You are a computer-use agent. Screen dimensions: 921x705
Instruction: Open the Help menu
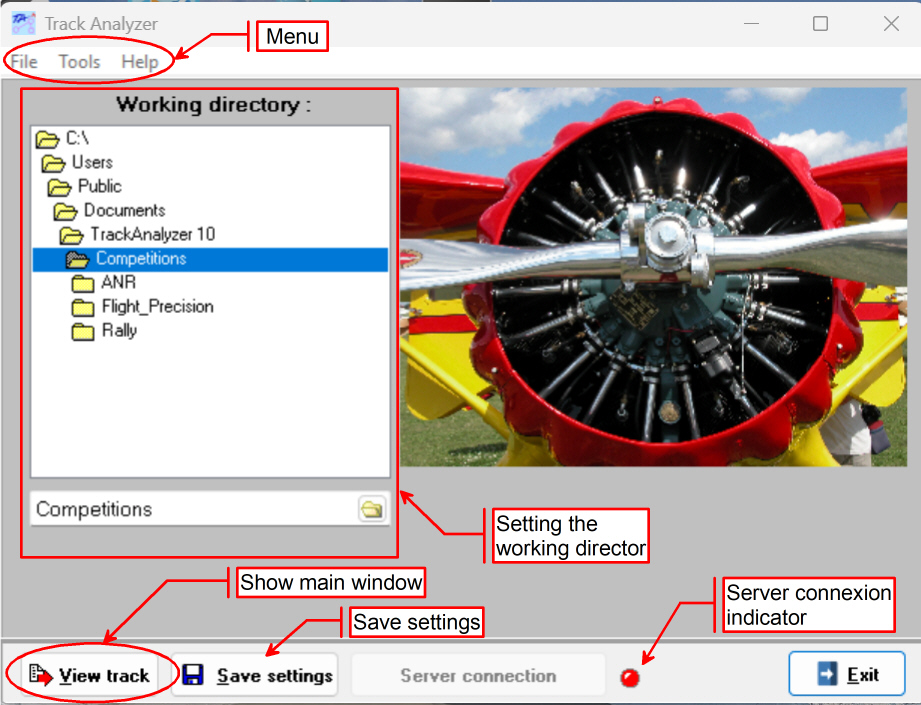pos(140,62)
